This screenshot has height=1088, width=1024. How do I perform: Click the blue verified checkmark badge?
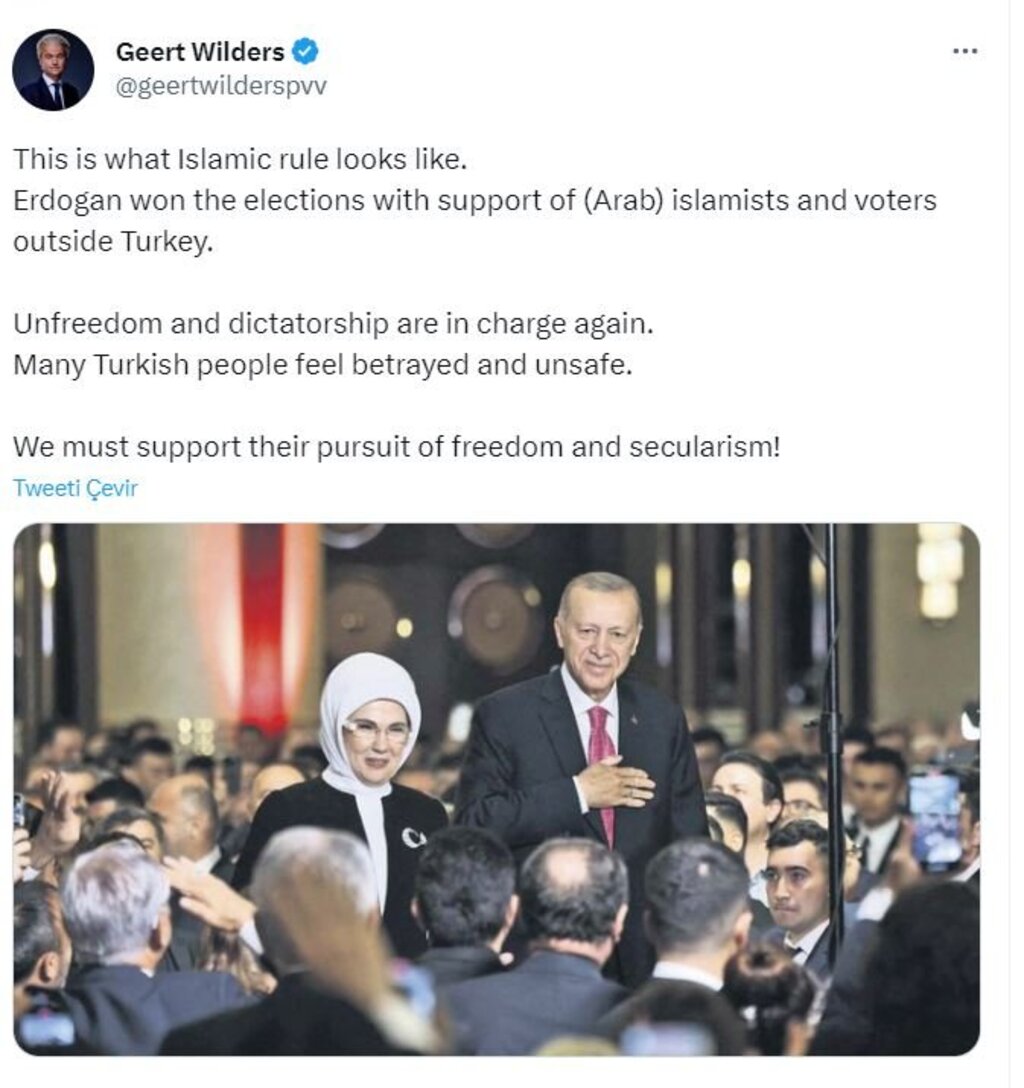pyautogui.click(x=305, y=51)
